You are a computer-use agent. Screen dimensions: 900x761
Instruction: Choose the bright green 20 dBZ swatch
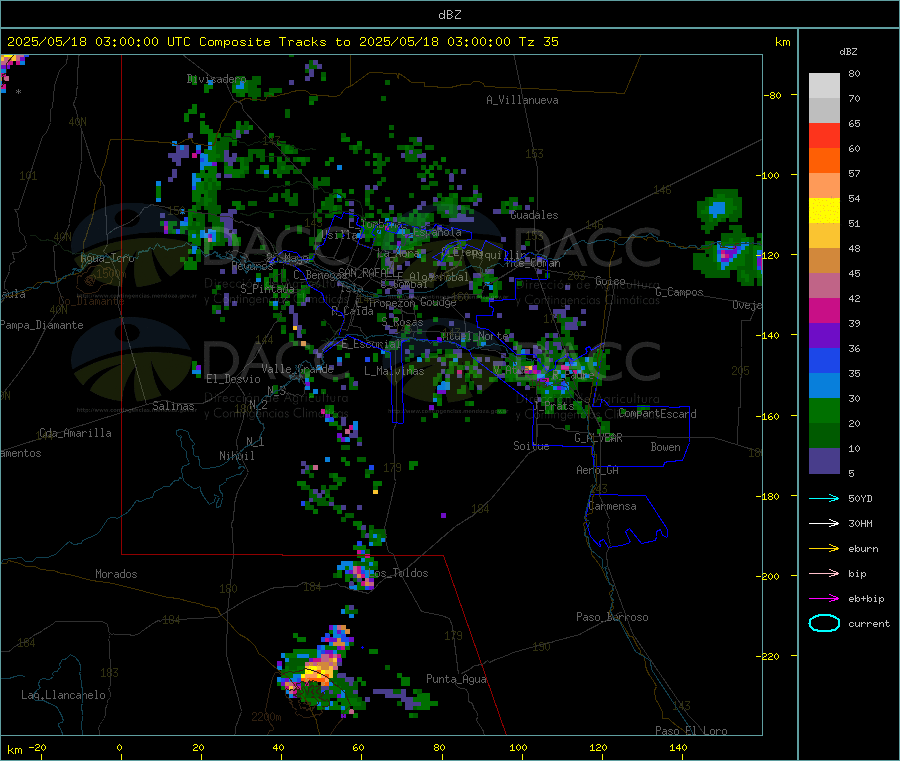point(824,410)
